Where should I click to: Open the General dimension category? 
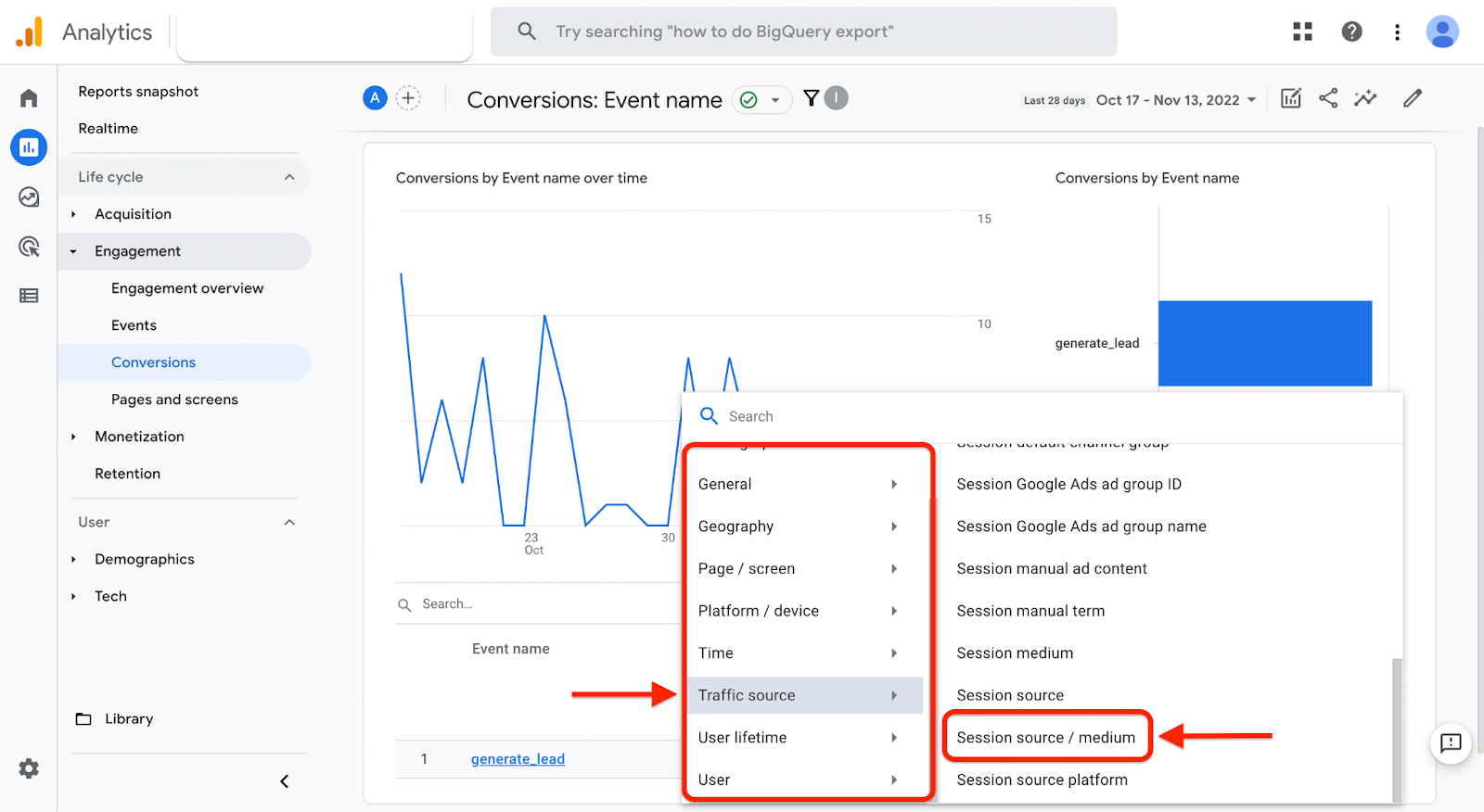(x=804, y=484)
